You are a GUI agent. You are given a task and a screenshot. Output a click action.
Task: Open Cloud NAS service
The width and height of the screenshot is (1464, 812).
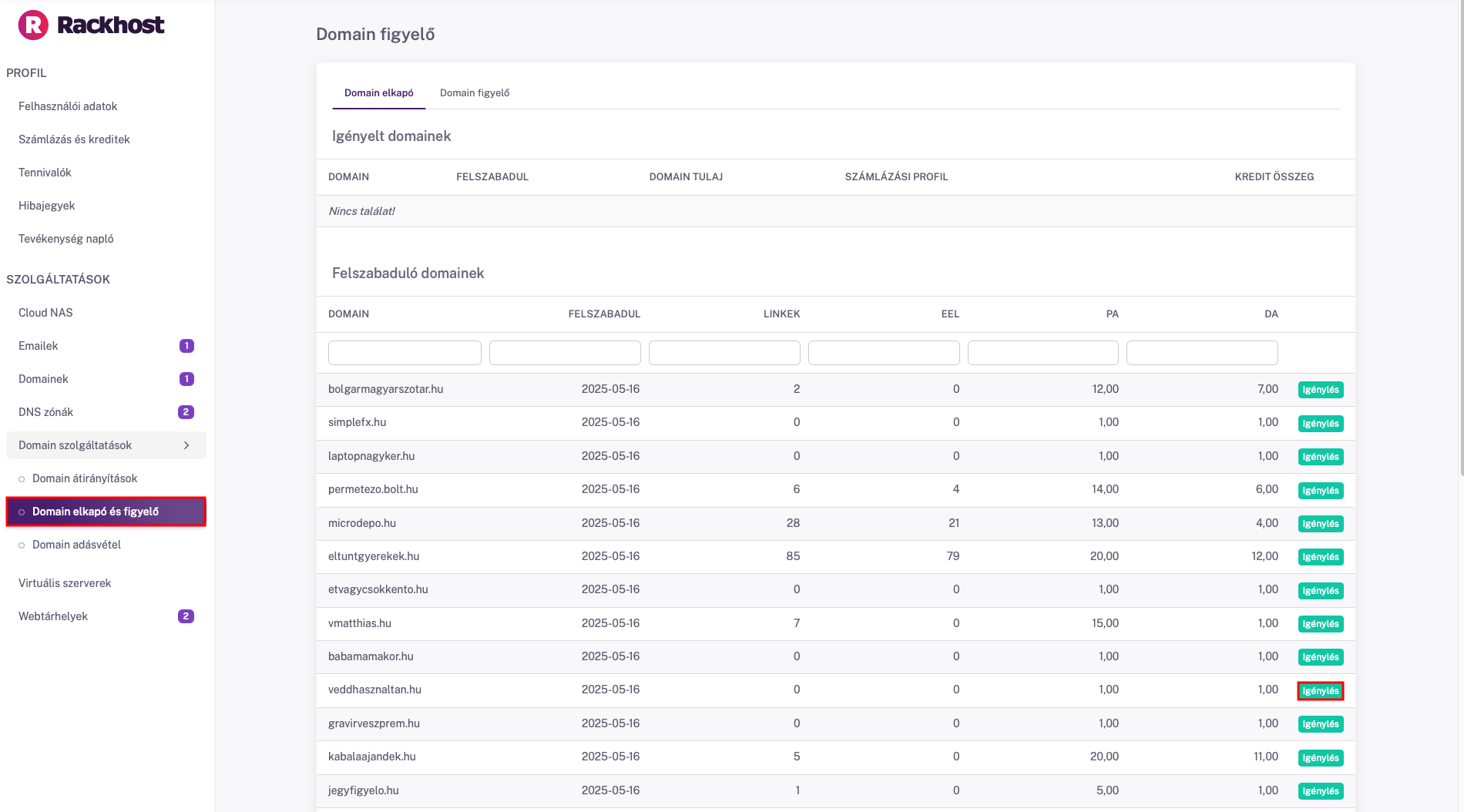45,313
